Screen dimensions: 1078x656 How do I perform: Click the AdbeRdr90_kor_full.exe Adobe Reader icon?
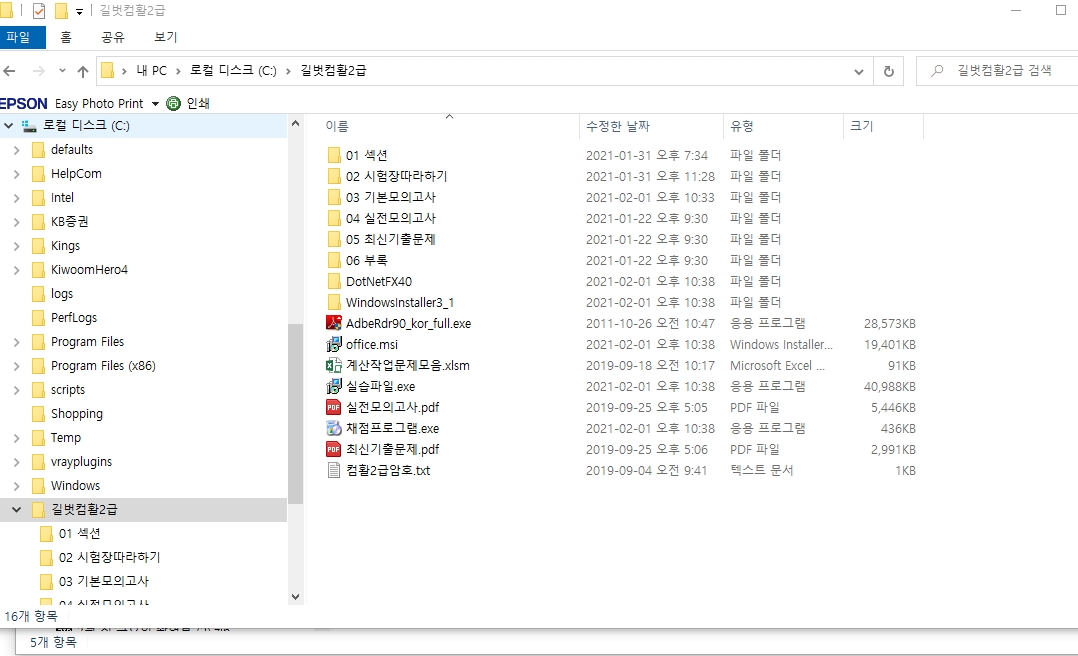pos(334,323)
